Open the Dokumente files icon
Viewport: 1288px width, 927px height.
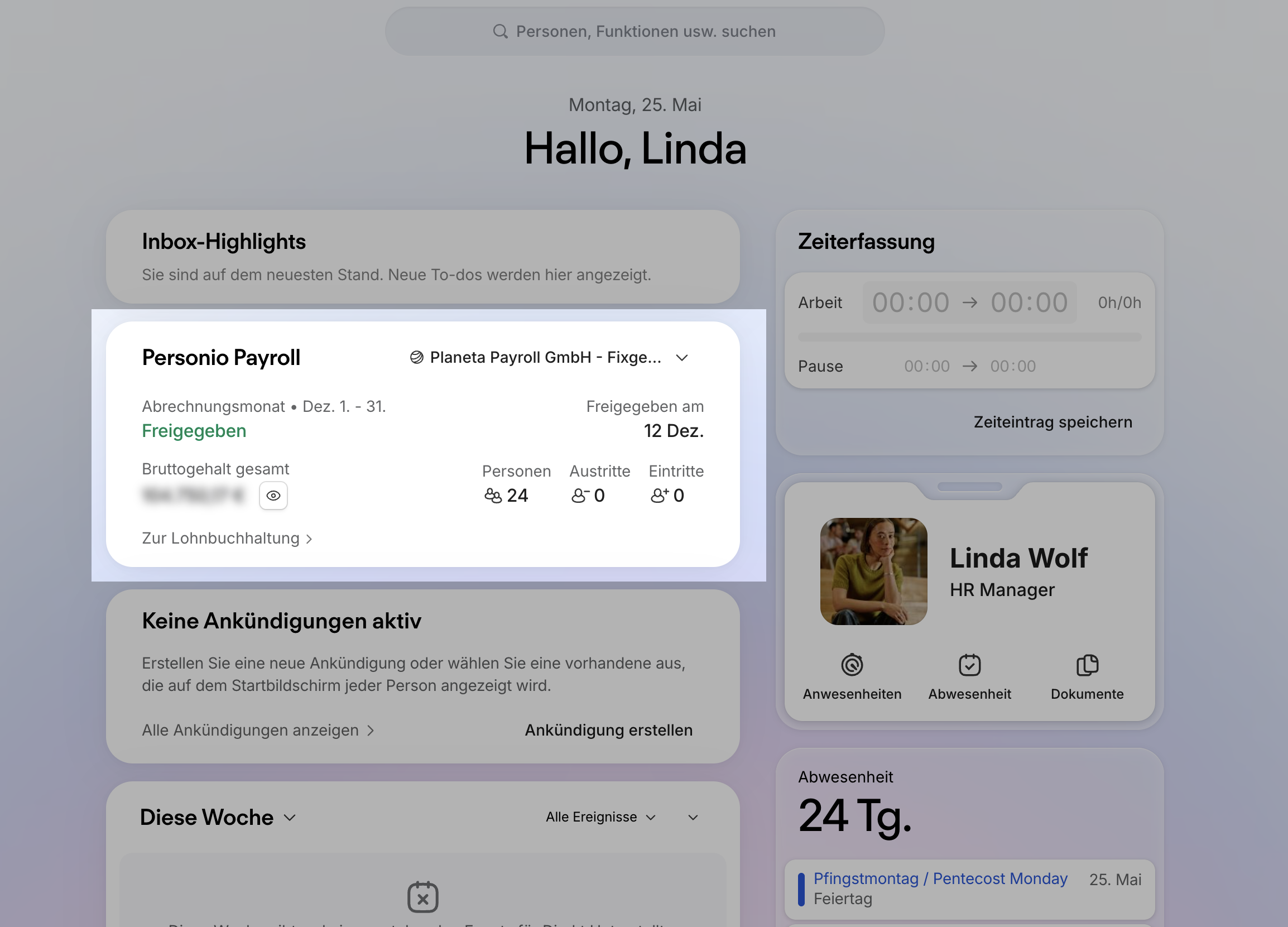pos(1087,665)
